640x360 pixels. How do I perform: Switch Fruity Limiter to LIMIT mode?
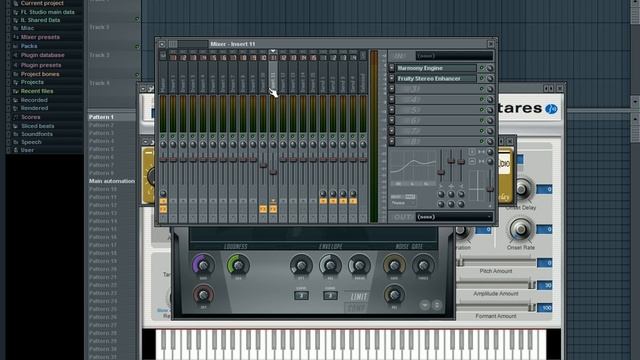(x=359, y=297)
